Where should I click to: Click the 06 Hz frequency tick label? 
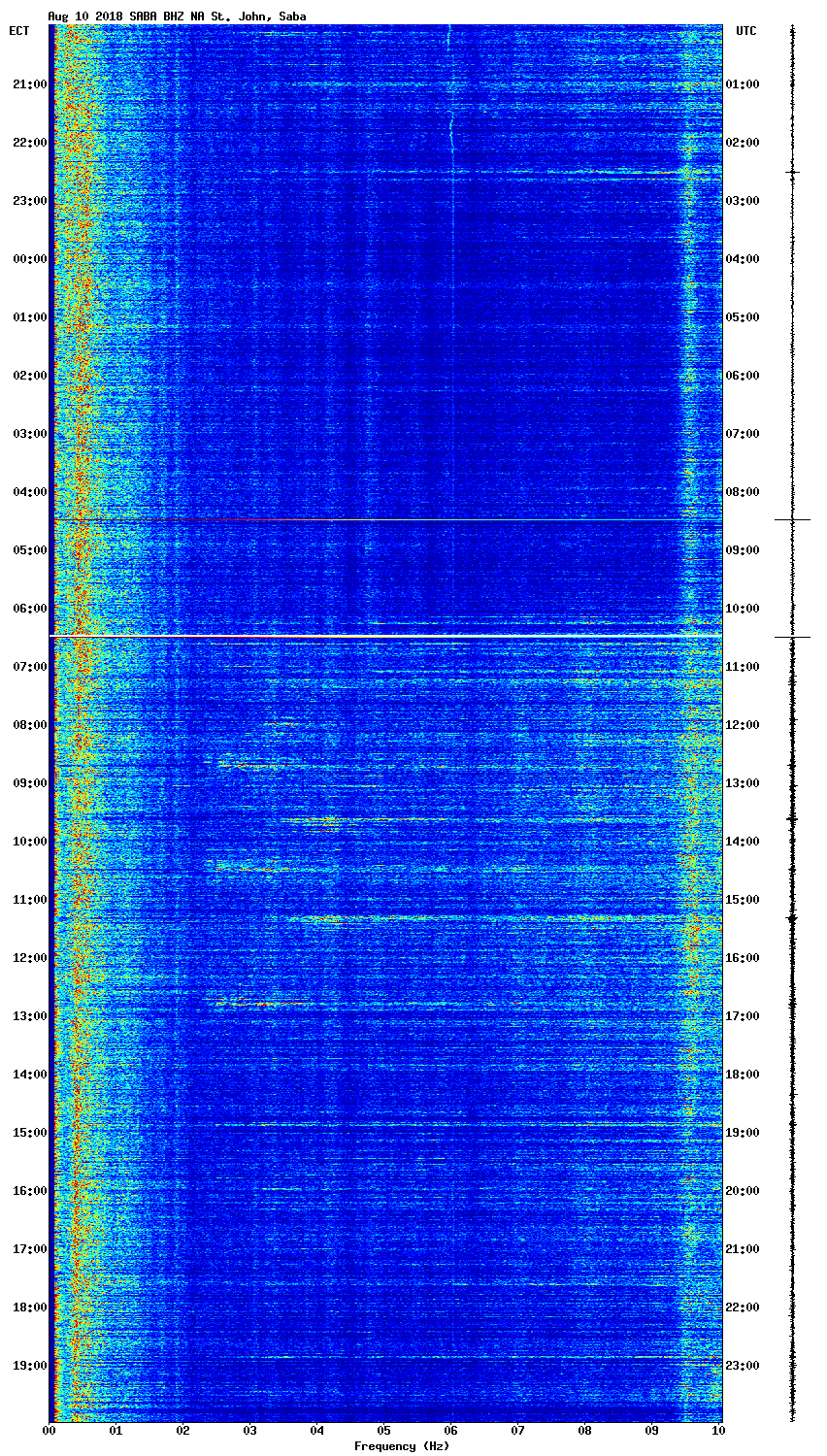click(x=451, y=1431)
